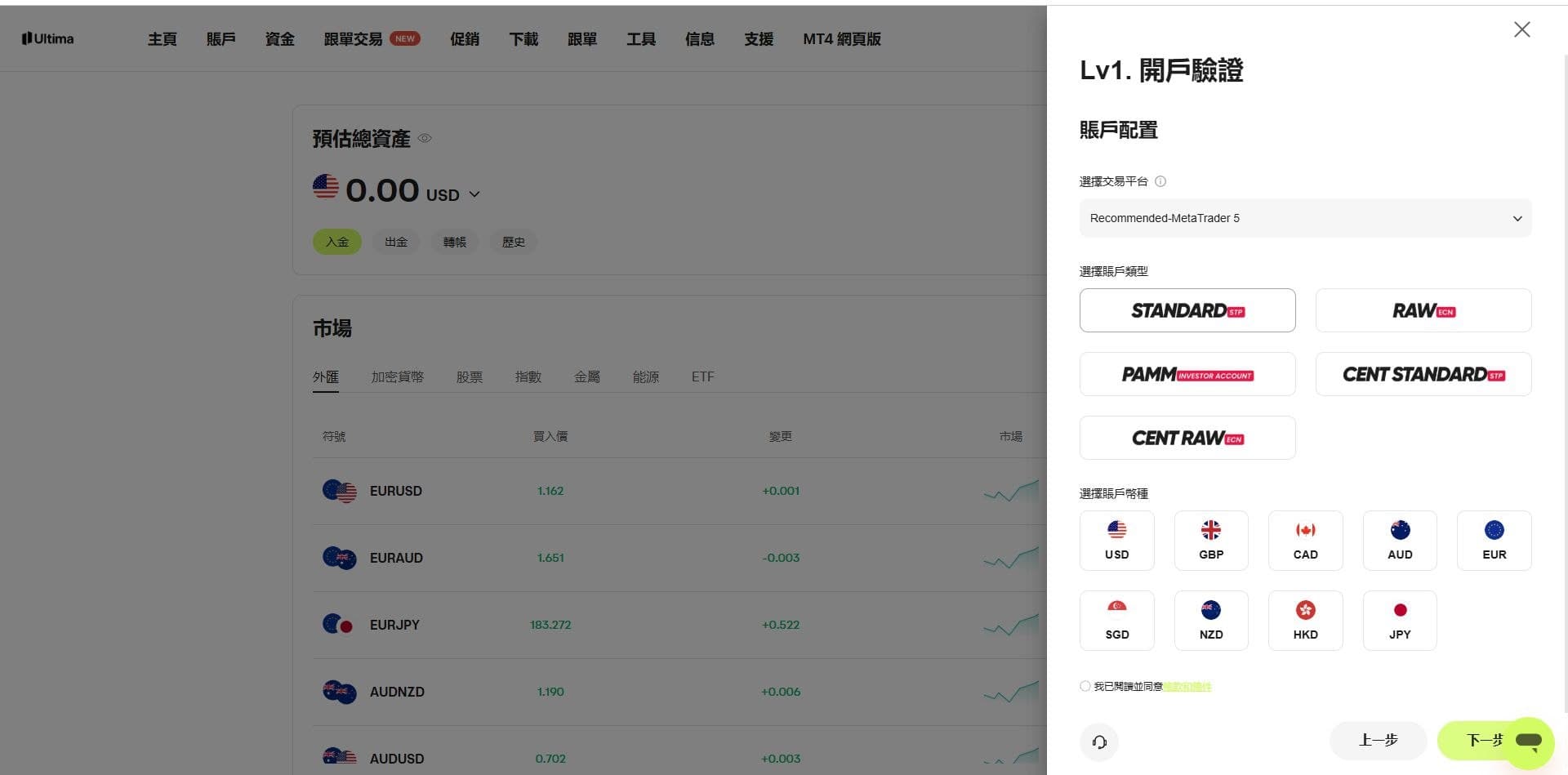Select the RAW ECN account type
Image resolution: width=1568 pixels, height=775 pixels.
(x=1423, y=310)
